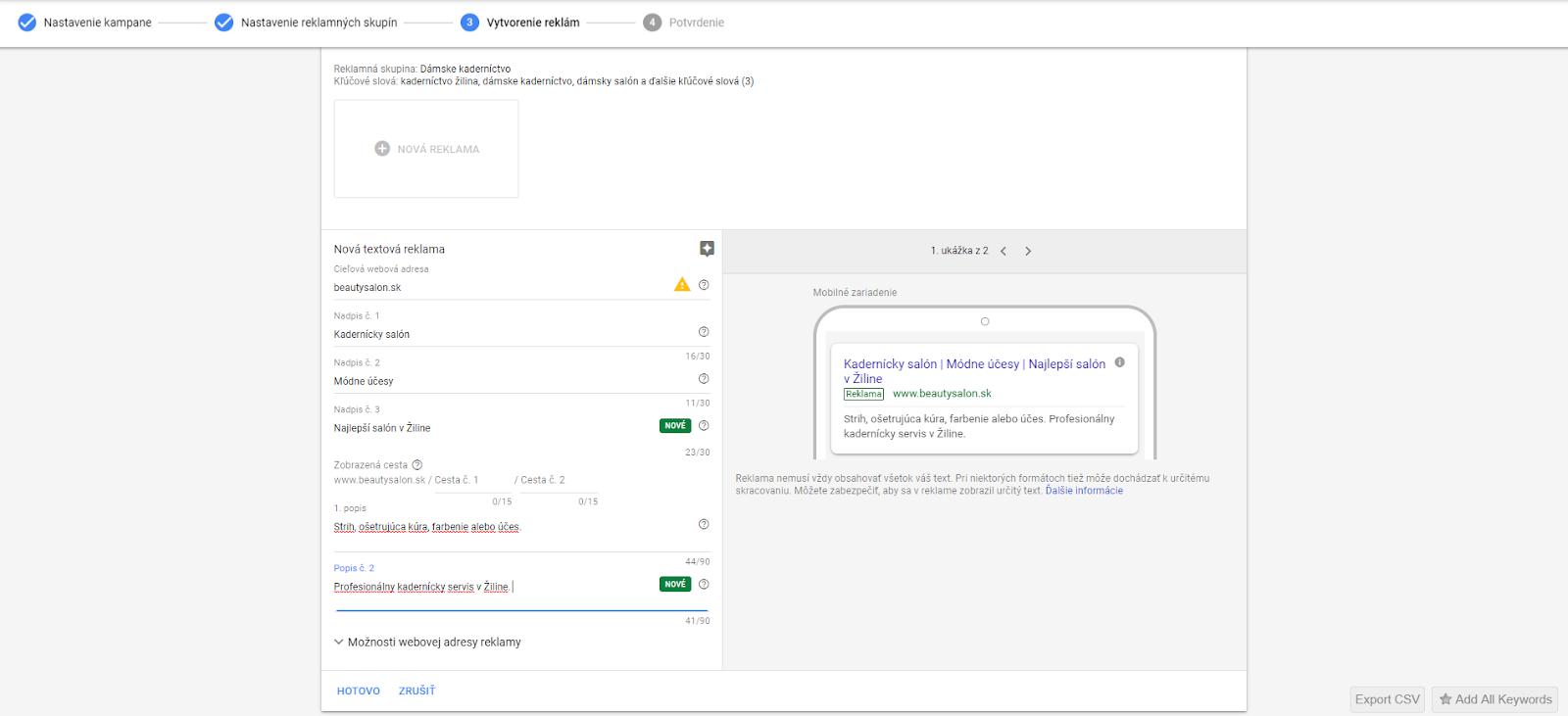The height and width of the screenshot is (716, 1568).
Task: Click the 16/30 character counter
Action: coord(698,357)
